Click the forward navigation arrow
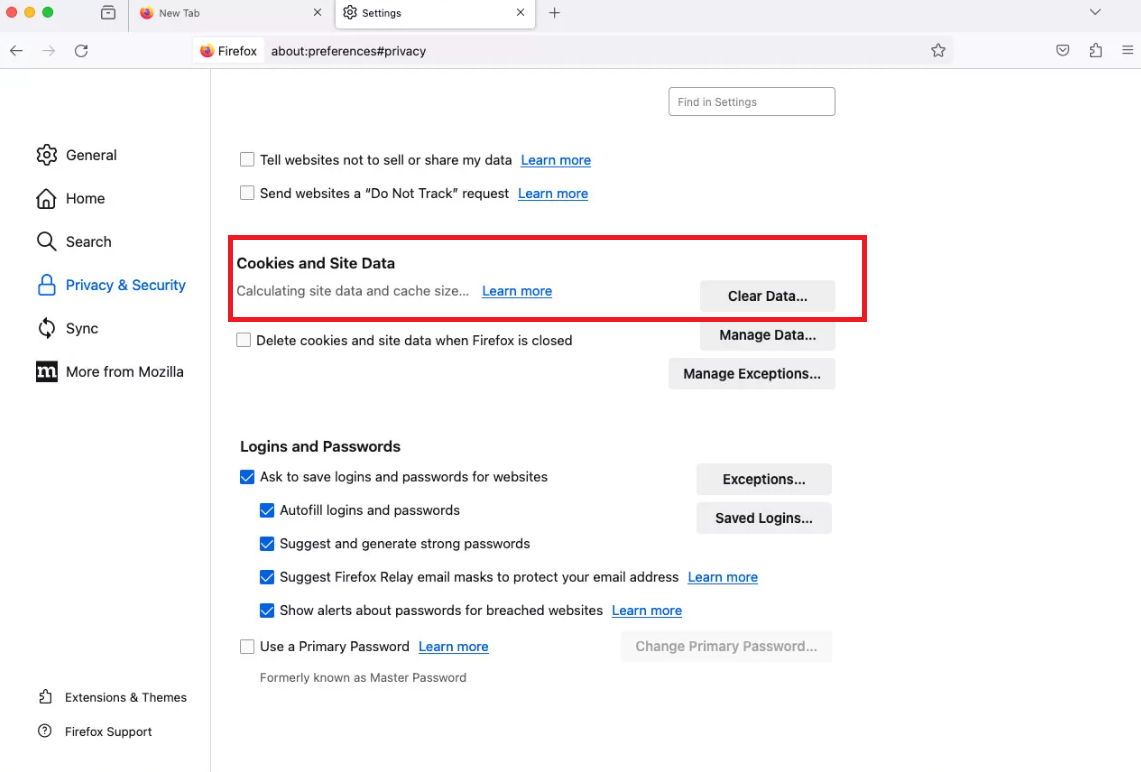Viewport: 1141px width, 772px height. (49, 51)
